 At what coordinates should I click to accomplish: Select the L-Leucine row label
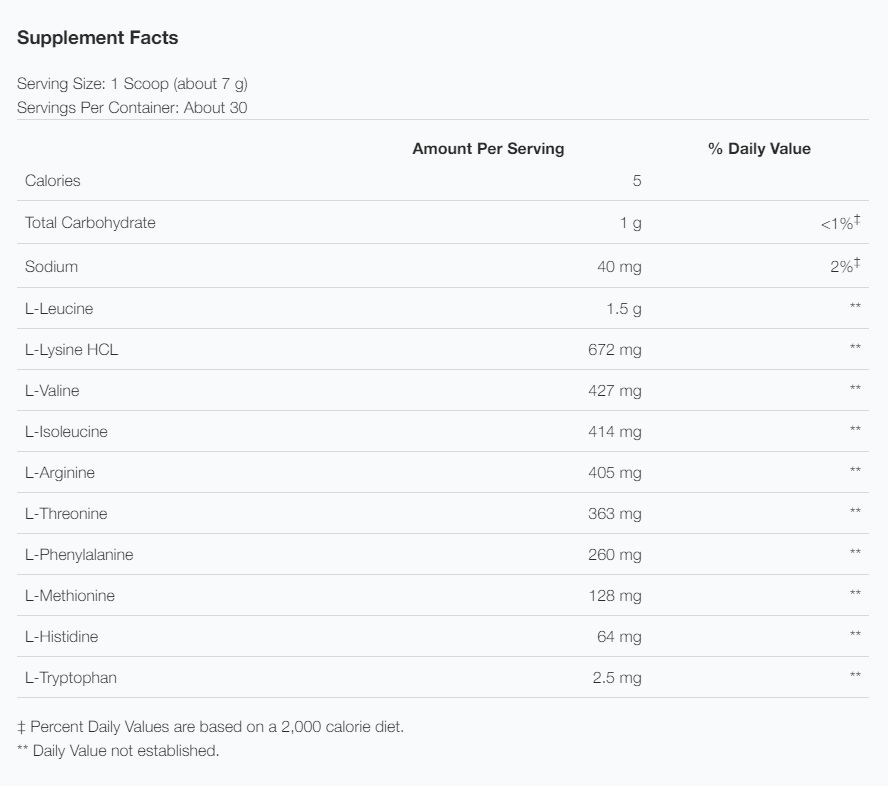tap(59, 309)
